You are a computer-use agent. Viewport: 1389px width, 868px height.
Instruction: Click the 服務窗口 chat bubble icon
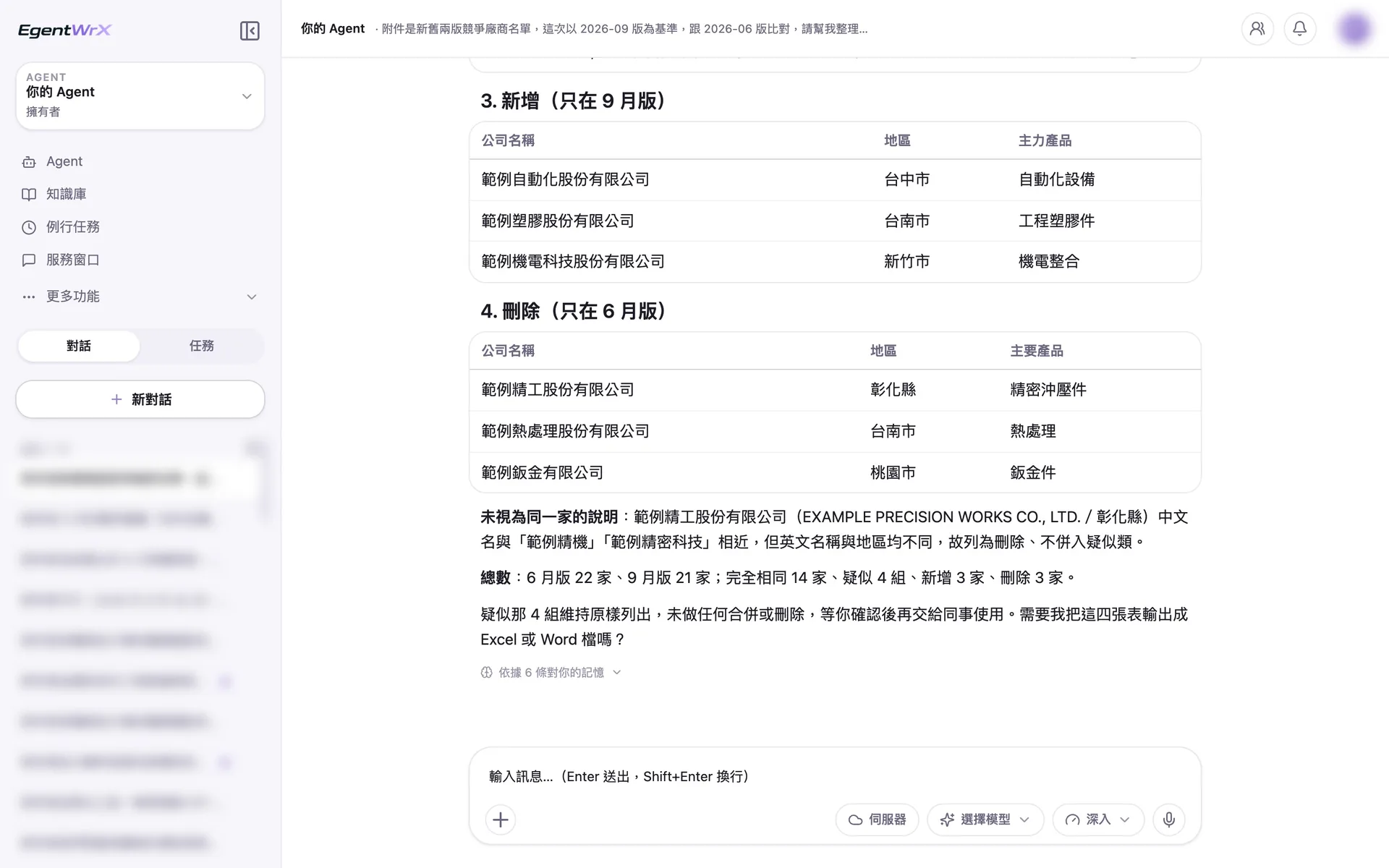[x=29, y=260]
